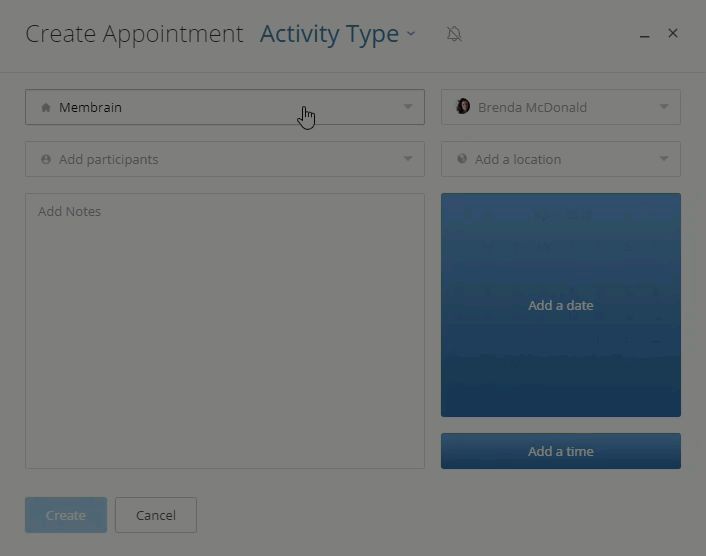Toggle the reminder bell icon
This screenshot has width=706, height=556.
(454, 34)
